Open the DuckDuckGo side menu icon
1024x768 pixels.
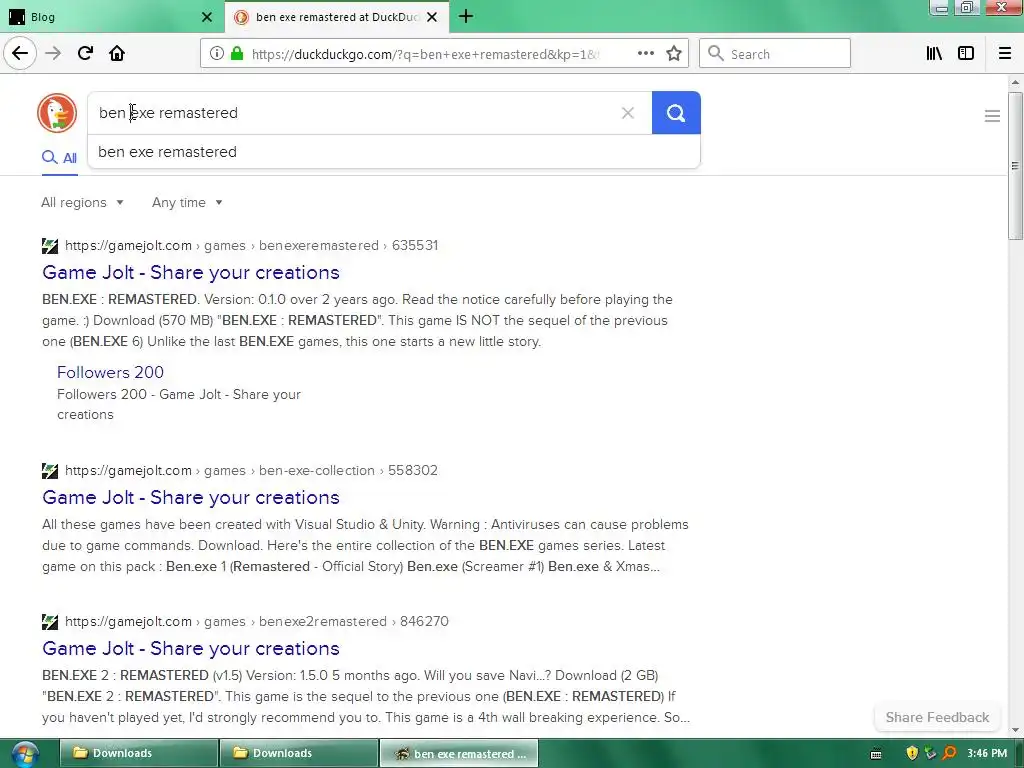pos(992,116)
